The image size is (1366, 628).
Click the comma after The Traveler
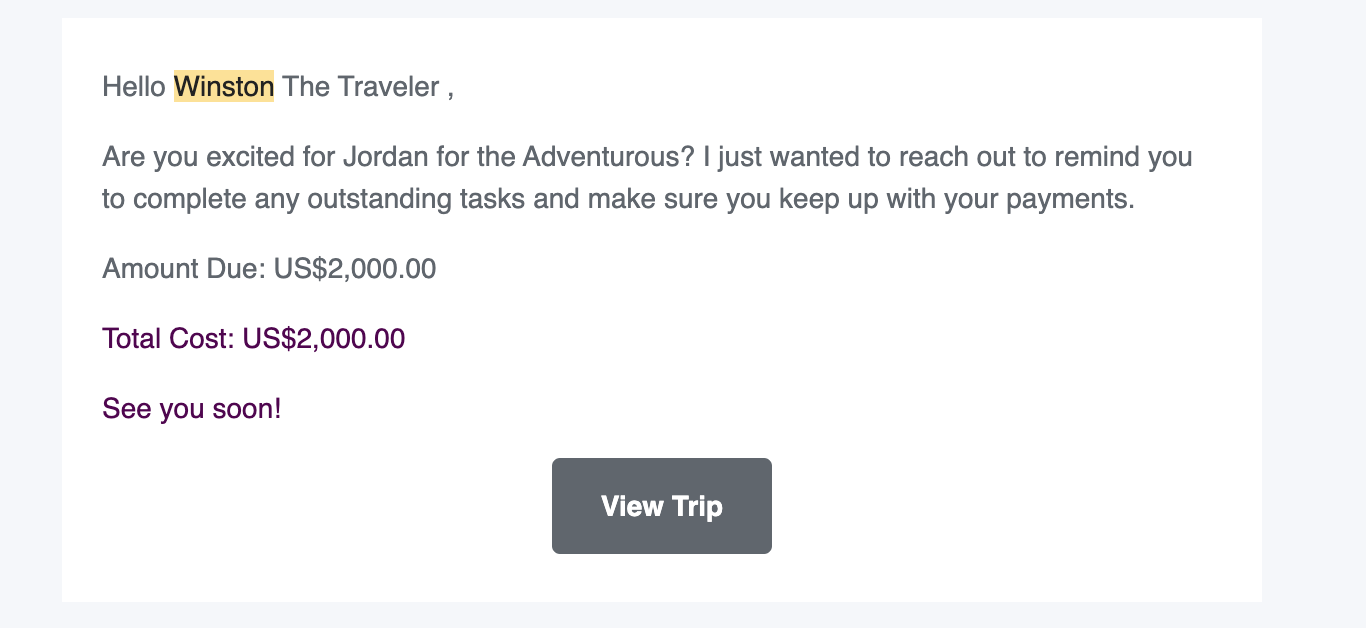(x=451, y=92)
